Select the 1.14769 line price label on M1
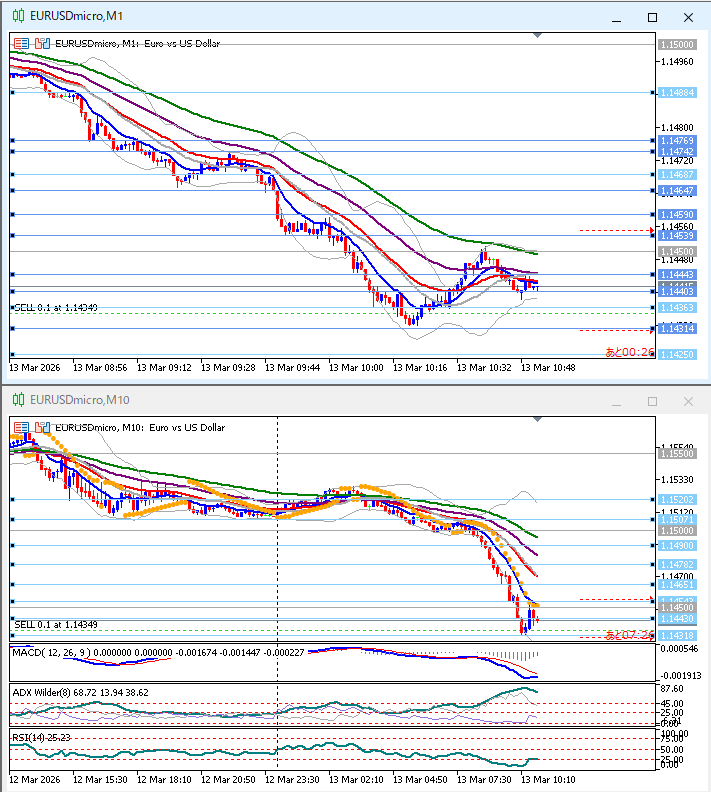The width and height of the screenshot is (711, 792). [x=677, y=141]
